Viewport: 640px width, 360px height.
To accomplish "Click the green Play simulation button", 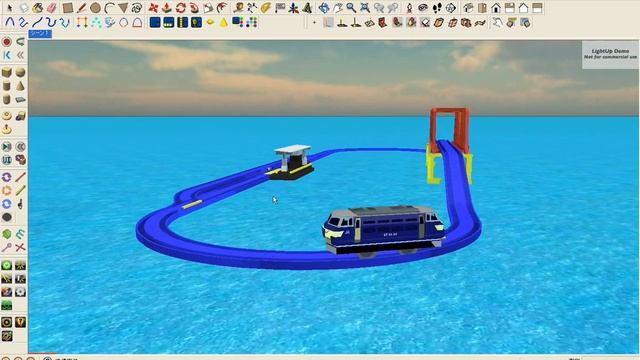I will [7, 147].
